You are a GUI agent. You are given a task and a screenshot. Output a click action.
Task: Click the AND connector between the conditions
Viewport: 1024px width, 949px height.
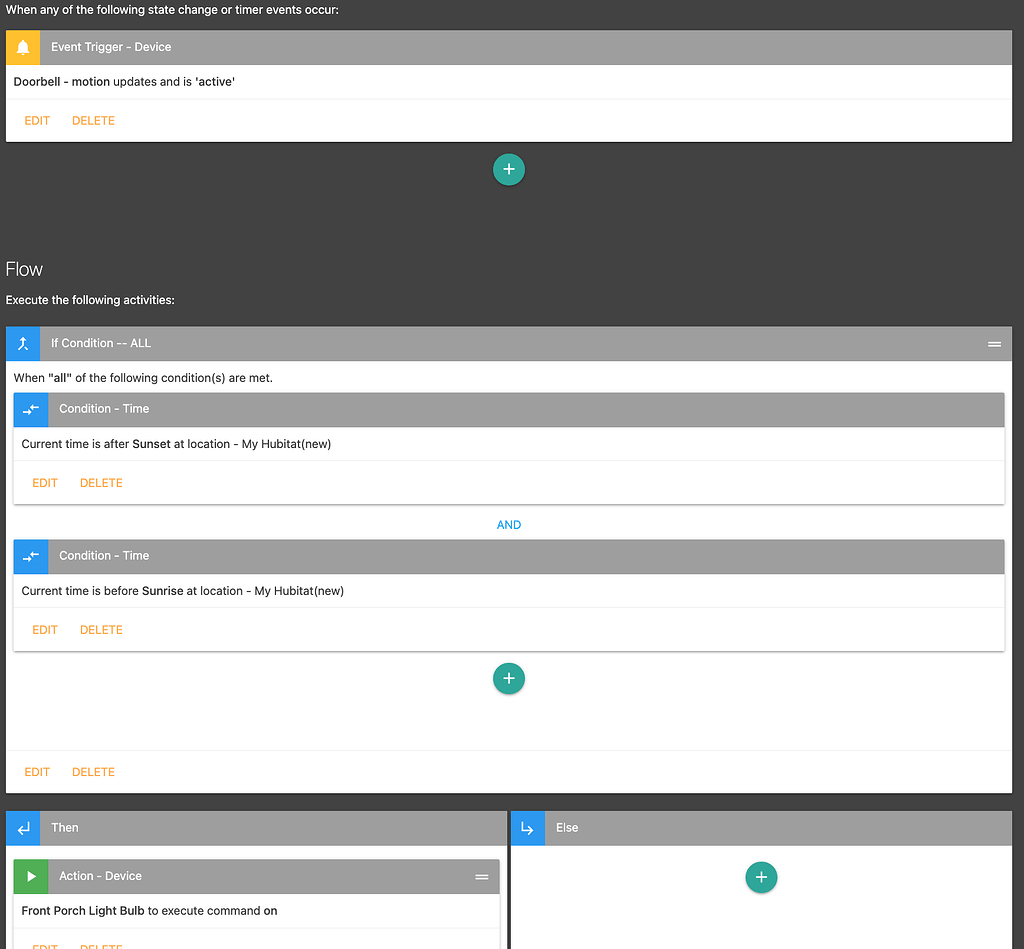point(509,524)
